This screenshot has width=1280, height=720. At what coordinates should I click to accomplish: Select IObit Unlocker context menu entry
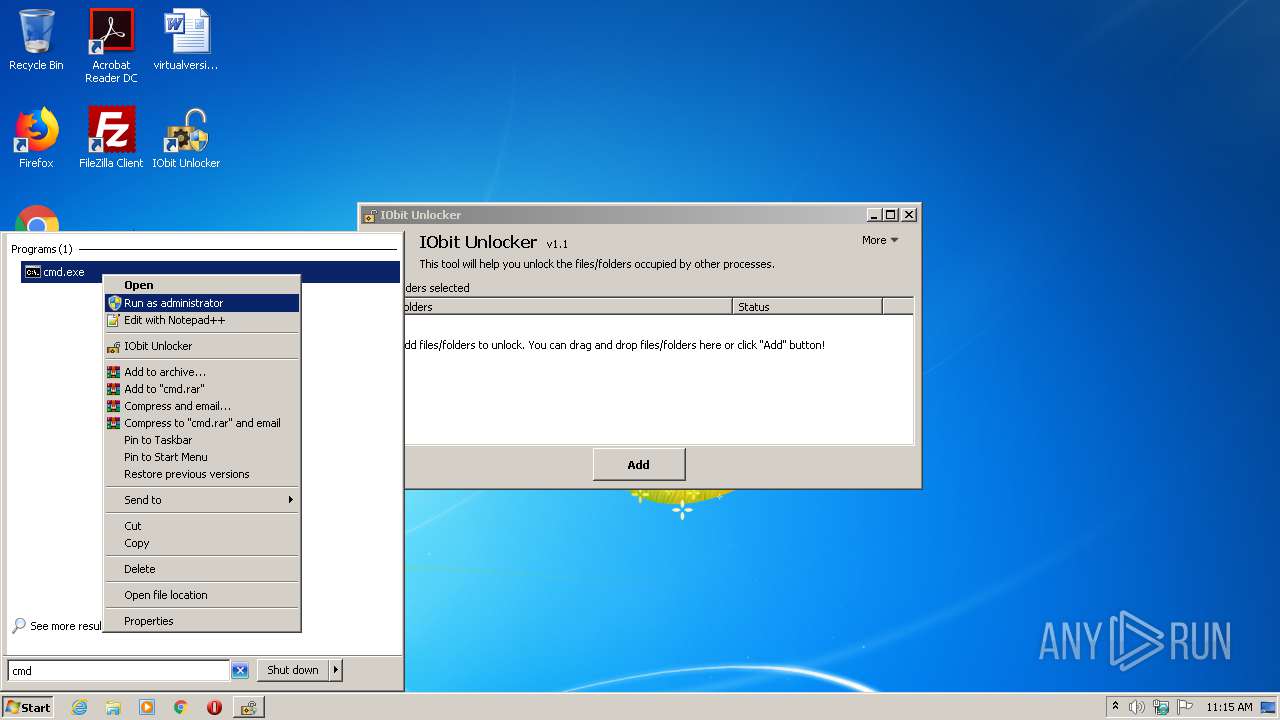point(202,346)
